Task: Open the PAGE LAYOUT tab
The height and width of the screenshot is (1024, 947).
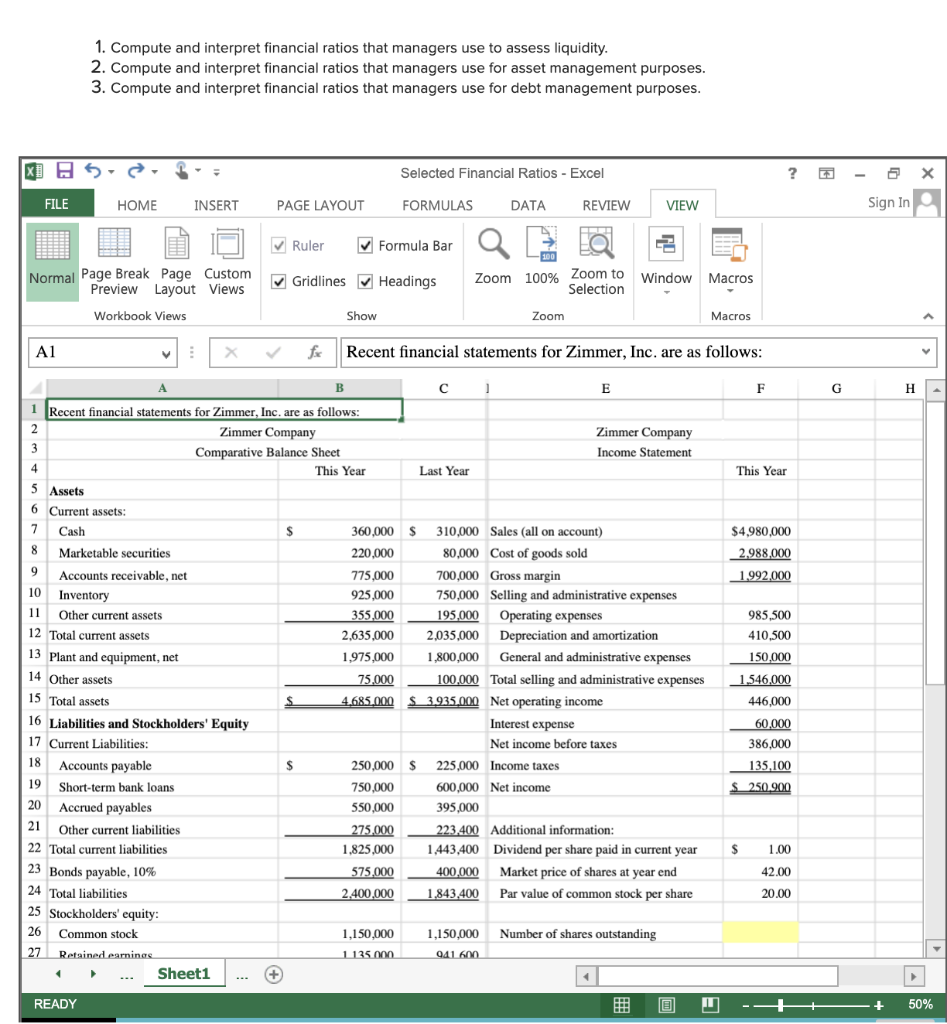Action: coord(320,205)
